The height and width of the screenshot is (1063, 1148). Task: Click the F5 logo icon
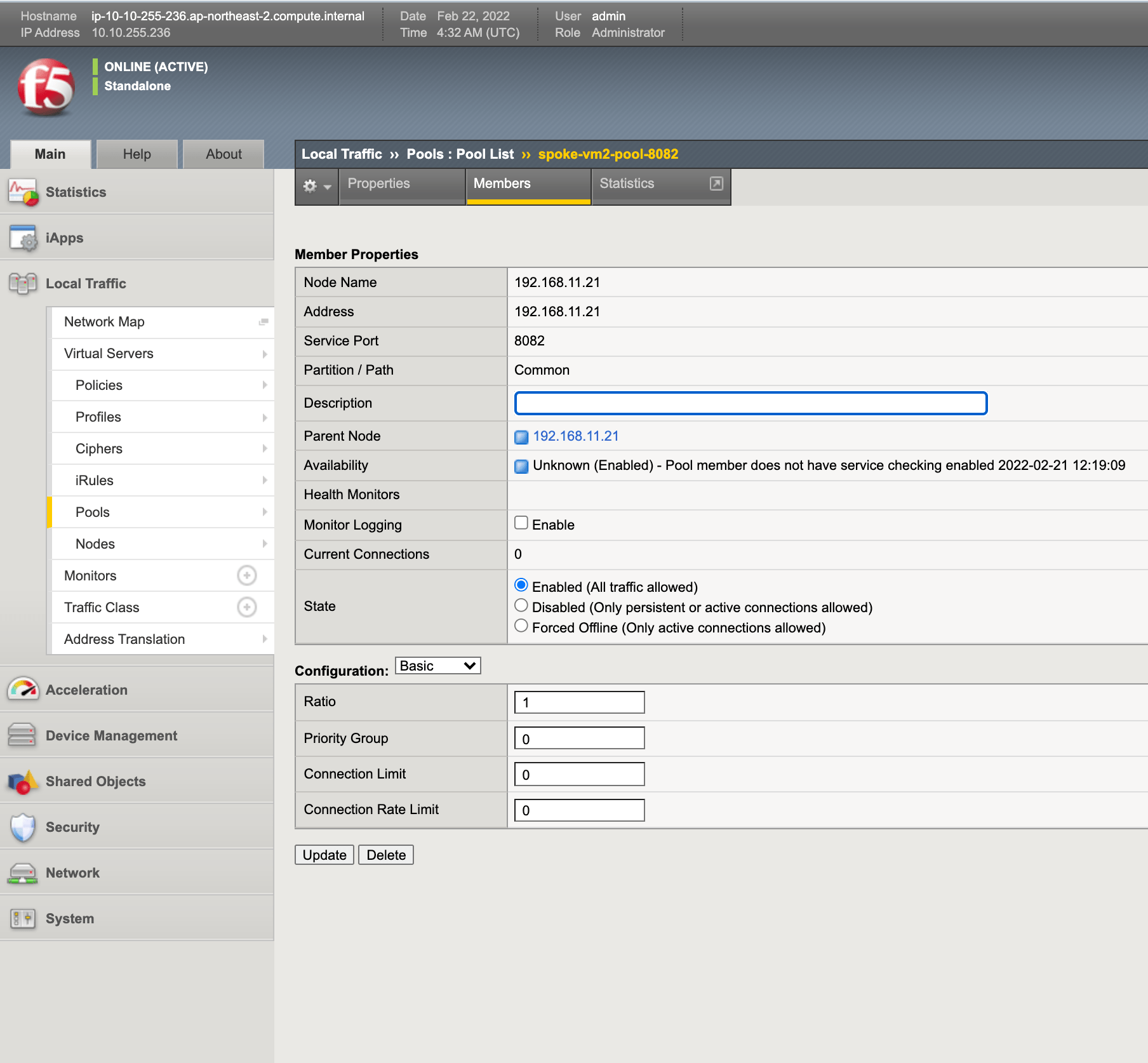pyautogui.click(x=46, y=87)
